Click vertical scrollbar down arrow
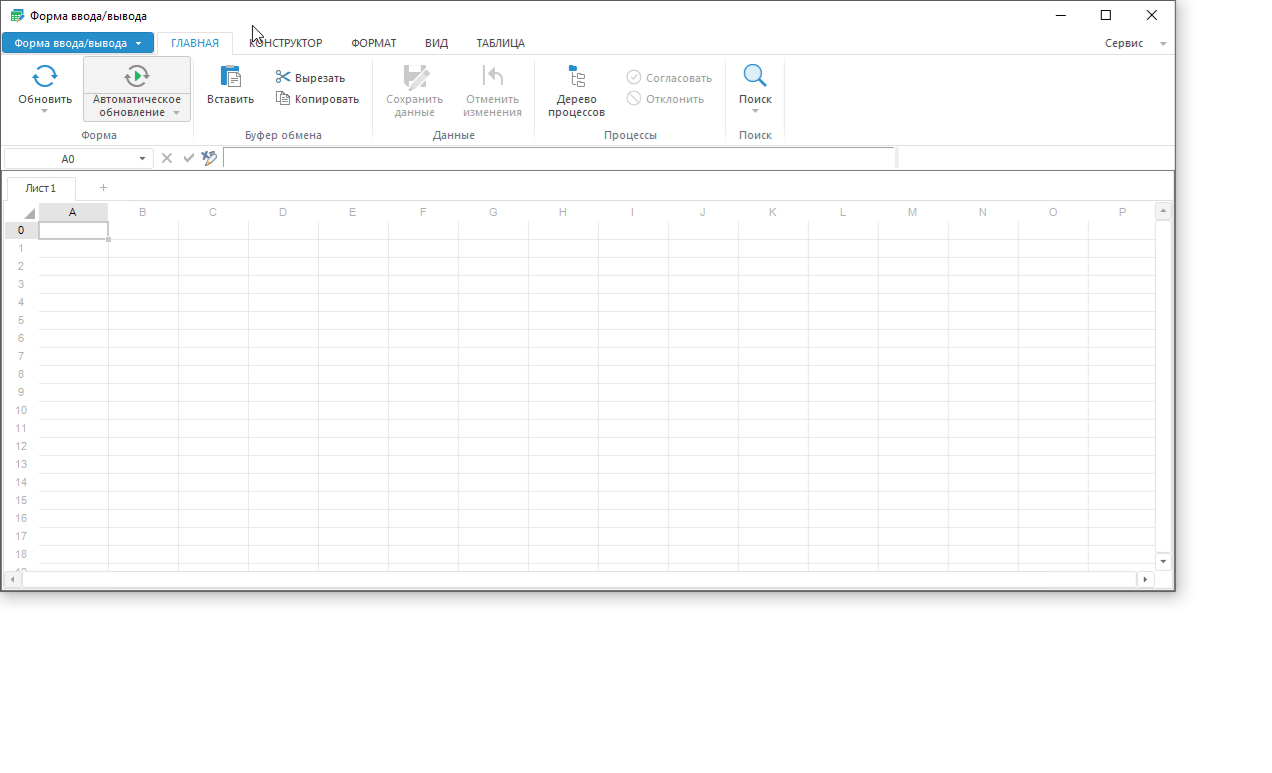Screen dimensions: 1272x773 [1163, 562]
